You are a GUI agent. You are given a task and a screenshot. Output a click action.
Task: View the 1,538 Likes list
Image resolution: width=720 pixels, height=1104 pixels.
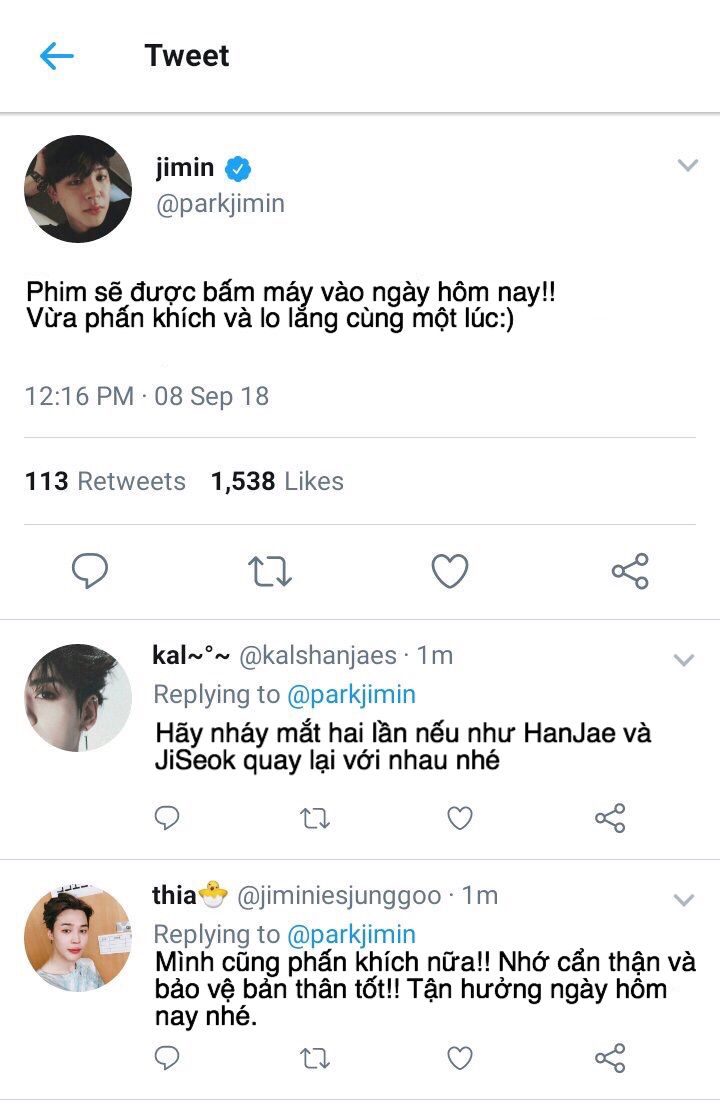point(277,481)
